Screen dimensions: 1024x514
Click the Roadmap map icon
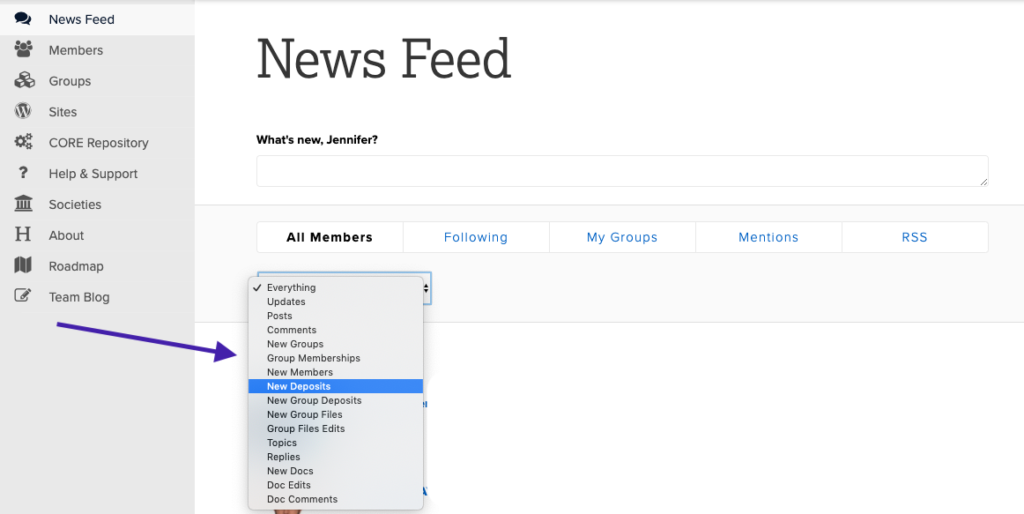[x=23, y=265]
